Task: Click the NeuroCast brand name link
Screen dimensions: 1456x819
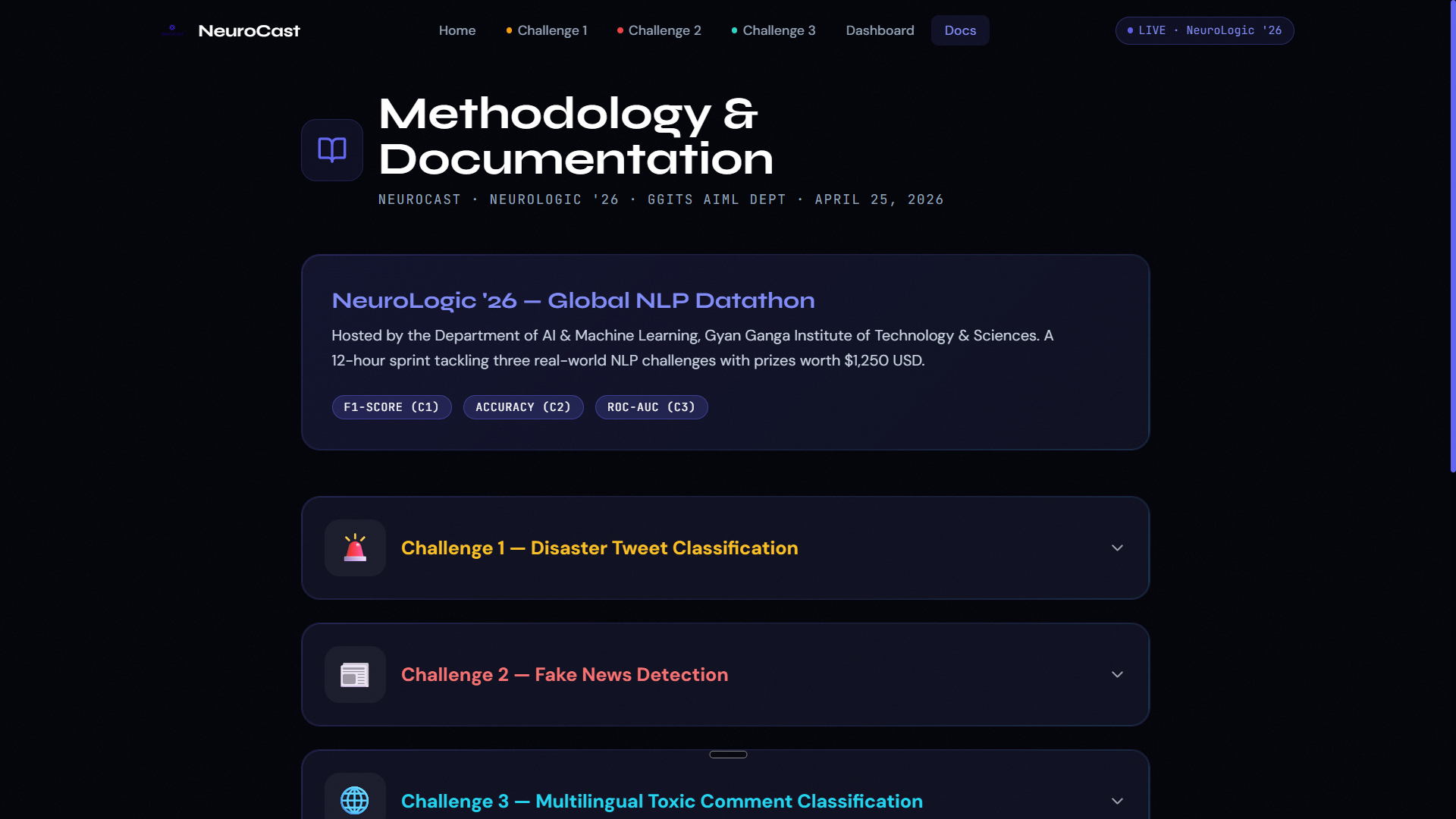Action: [x=249, y=30]
